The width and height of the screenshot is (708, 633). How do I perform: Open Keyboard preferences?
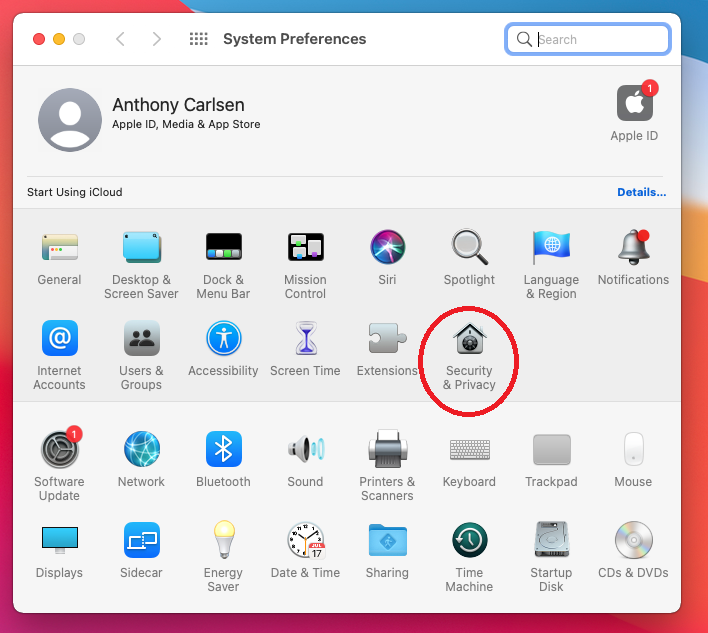click(470, 450)
